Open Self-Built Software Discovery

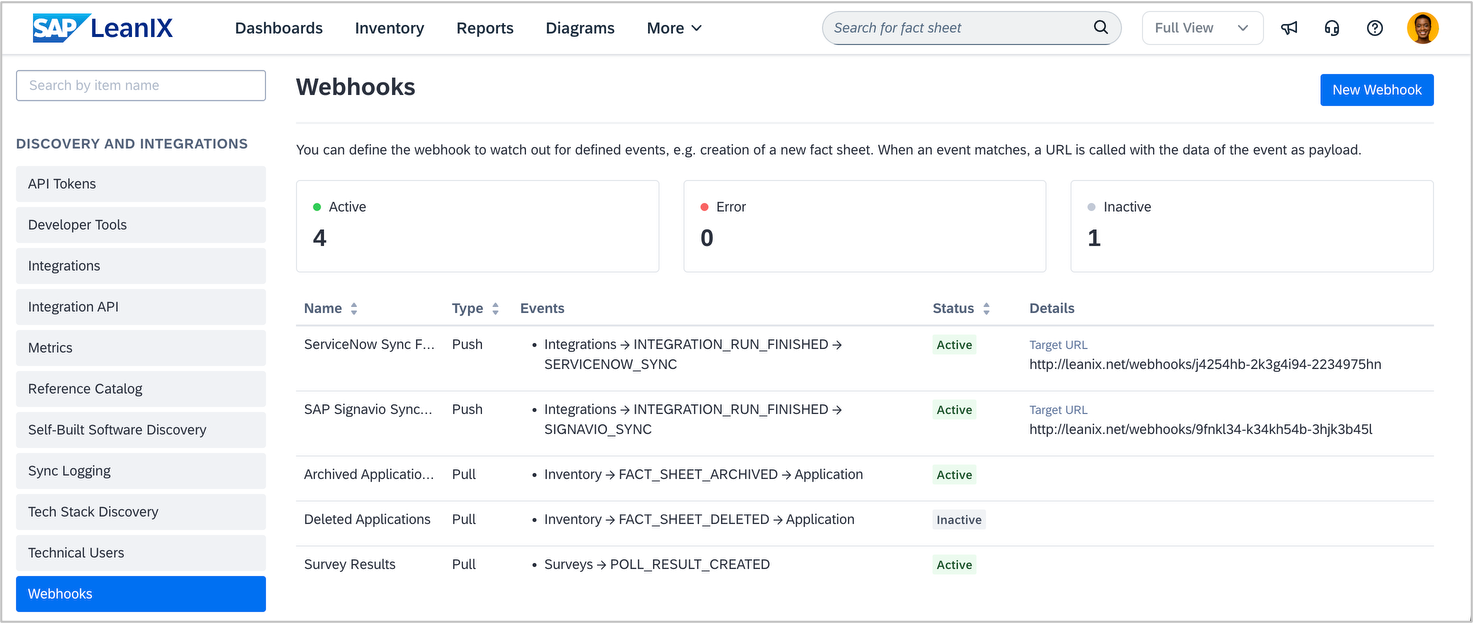(141, 430)
